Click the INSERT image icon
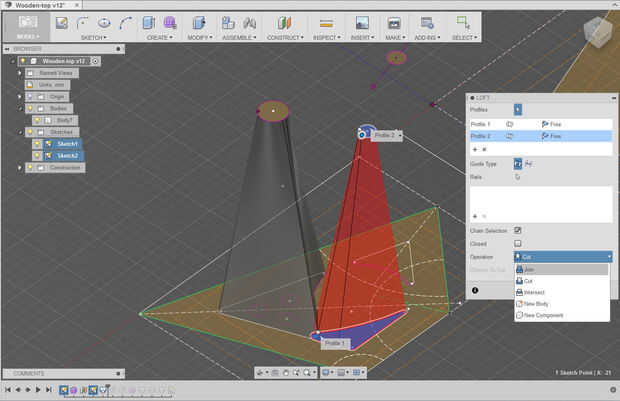 (362, 22)
